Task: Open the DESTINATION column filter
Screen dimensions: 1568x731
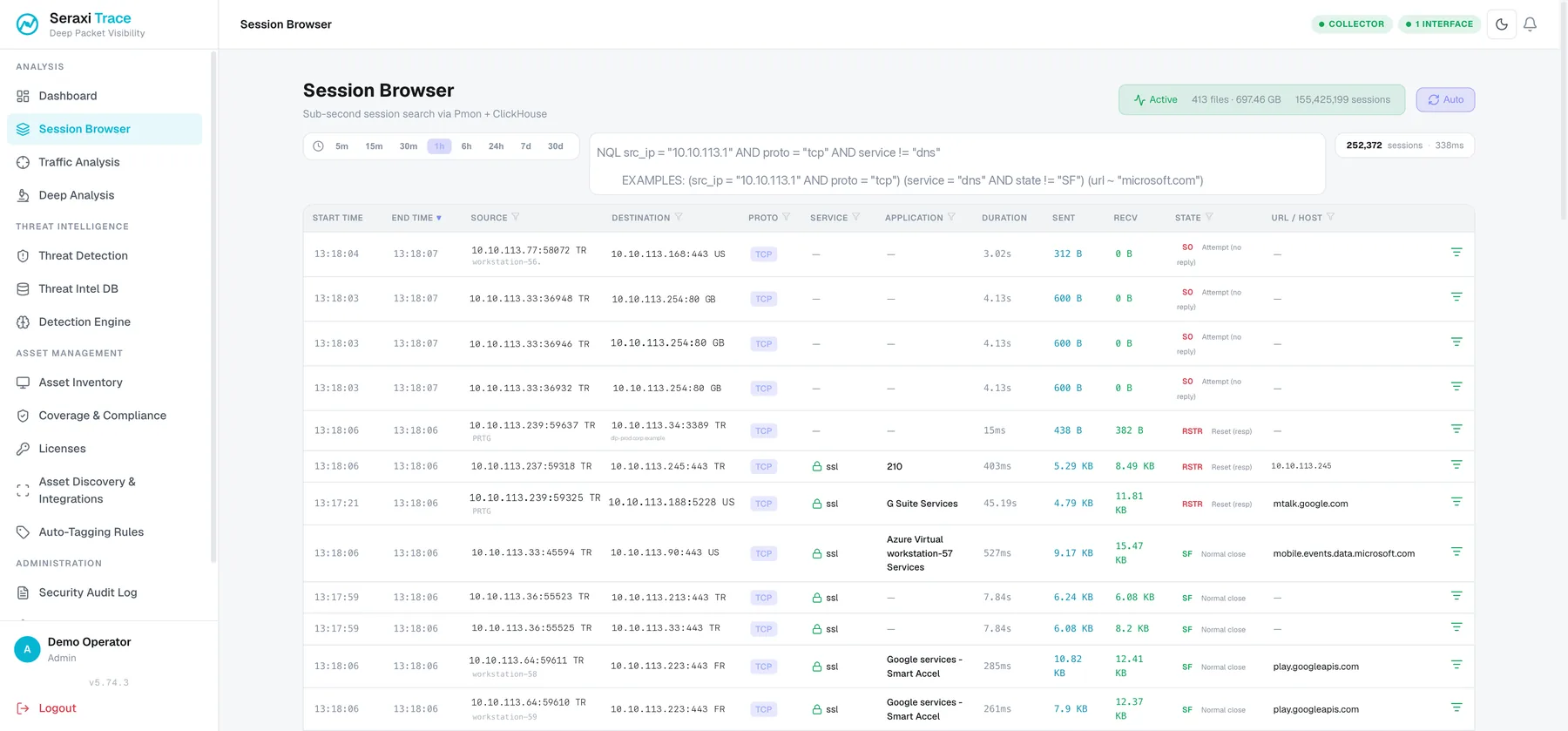Action: click(x=679, y=217)
